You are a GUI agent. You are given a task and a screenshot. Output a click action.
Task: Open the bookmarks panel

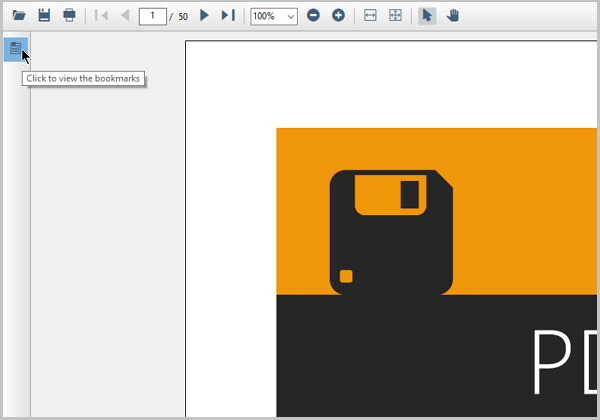pos(16,49)
